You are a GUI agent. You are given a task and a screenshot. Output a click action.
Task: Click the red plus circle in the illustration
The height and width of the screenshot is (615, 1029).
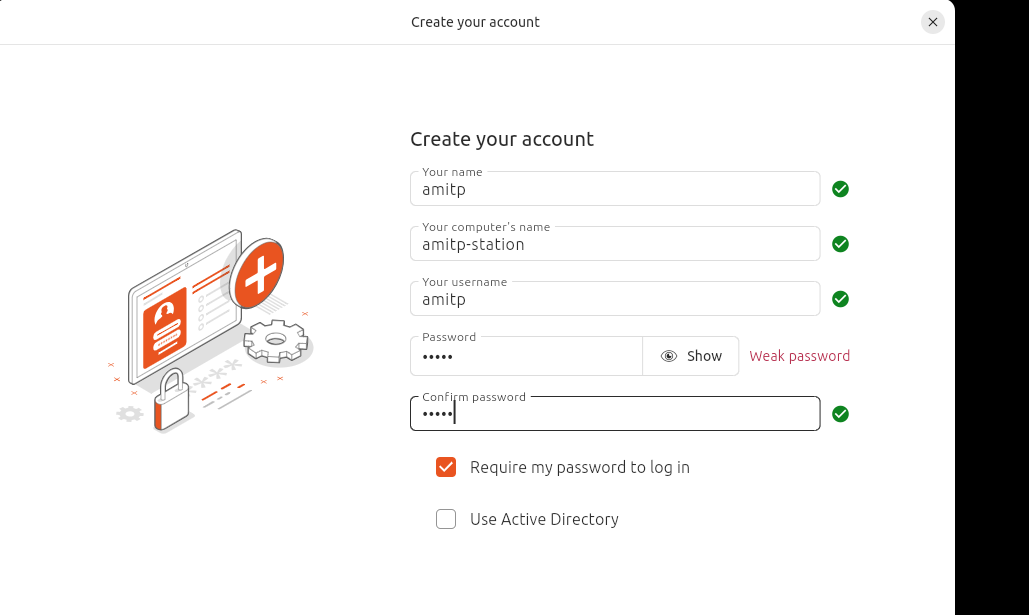pos(258,272)
